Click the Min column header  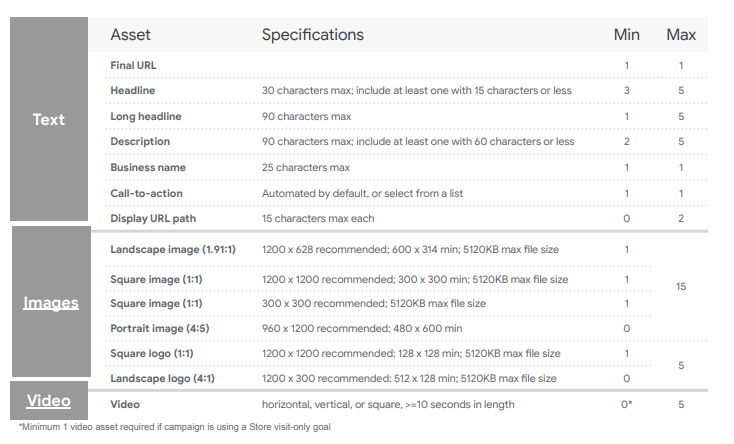coord(626,35)
